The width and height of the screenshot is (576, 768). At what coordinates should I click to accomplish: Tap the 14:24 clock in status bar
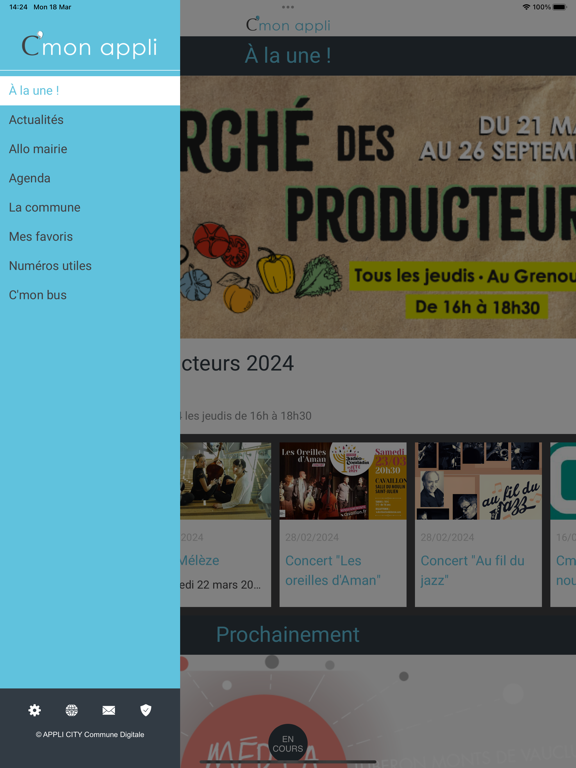click(19, 7)
